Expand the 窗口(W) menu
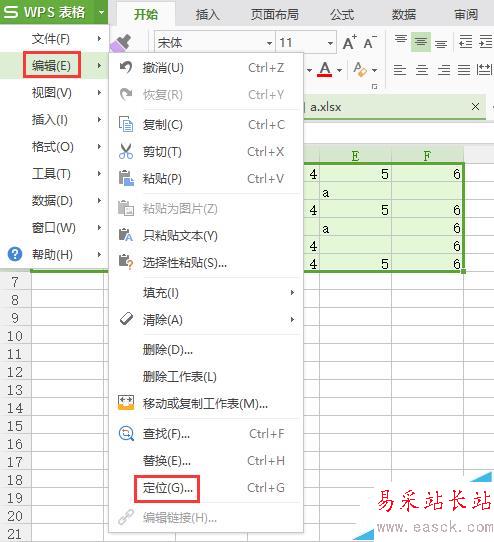494x542 pixels. (x=54, y=227)
